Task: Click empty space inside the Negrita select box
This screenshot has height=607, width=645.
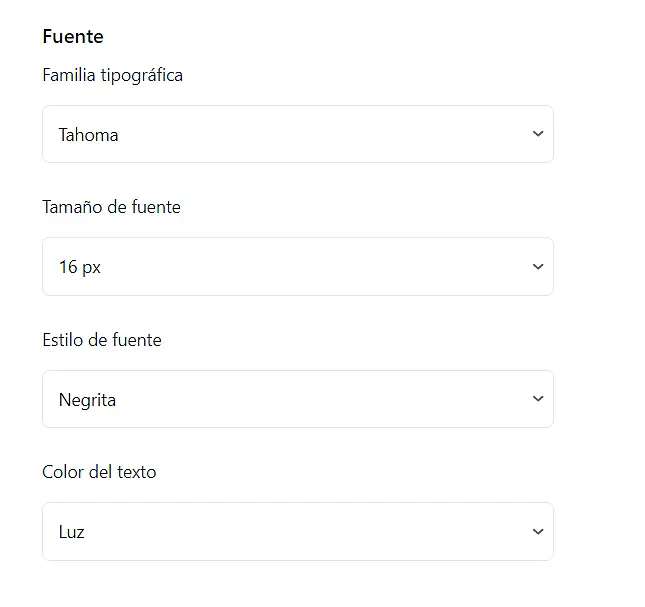Action: point(330,399)
